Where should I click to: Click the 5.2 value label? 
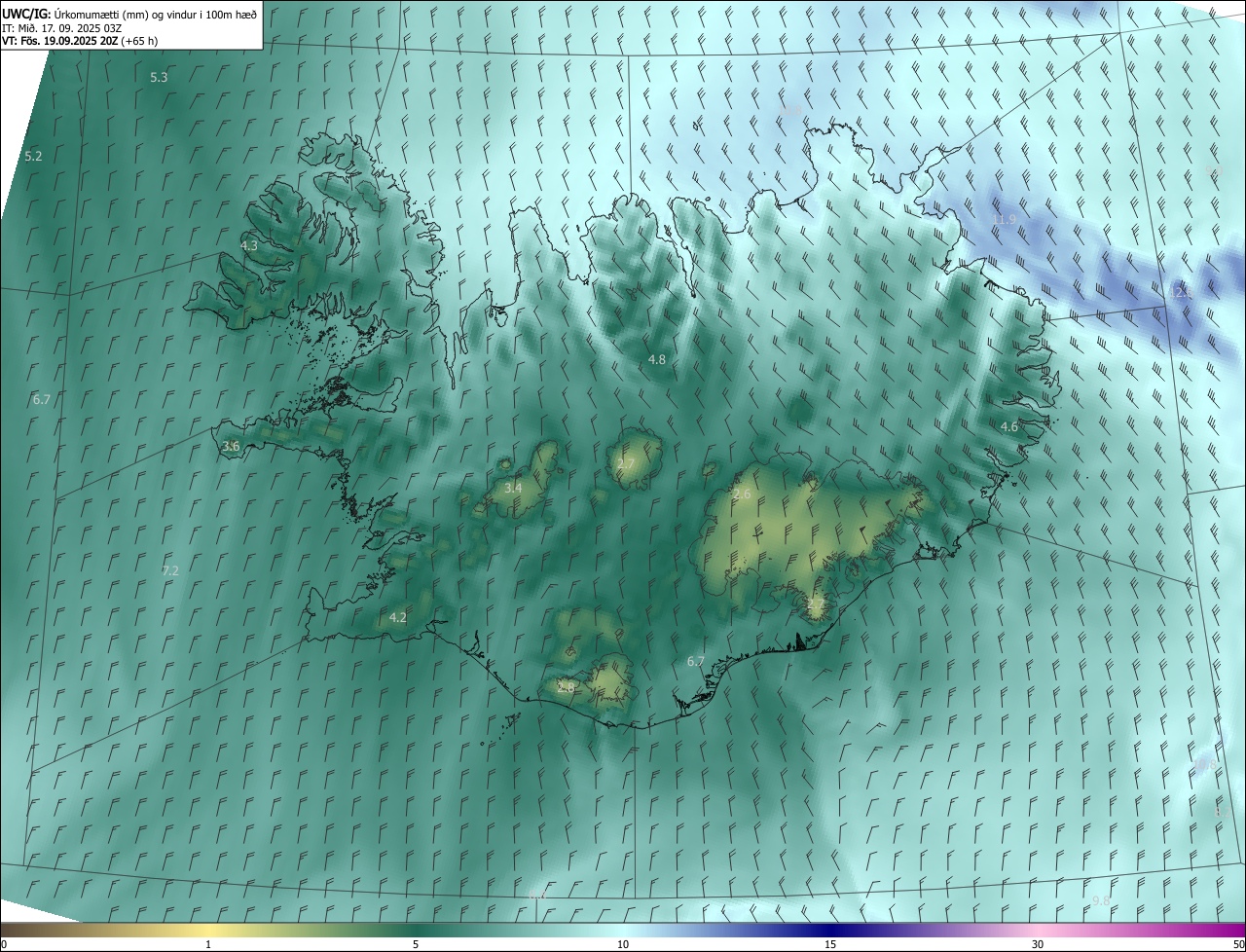pyautogui.click(x=33, y=156)
